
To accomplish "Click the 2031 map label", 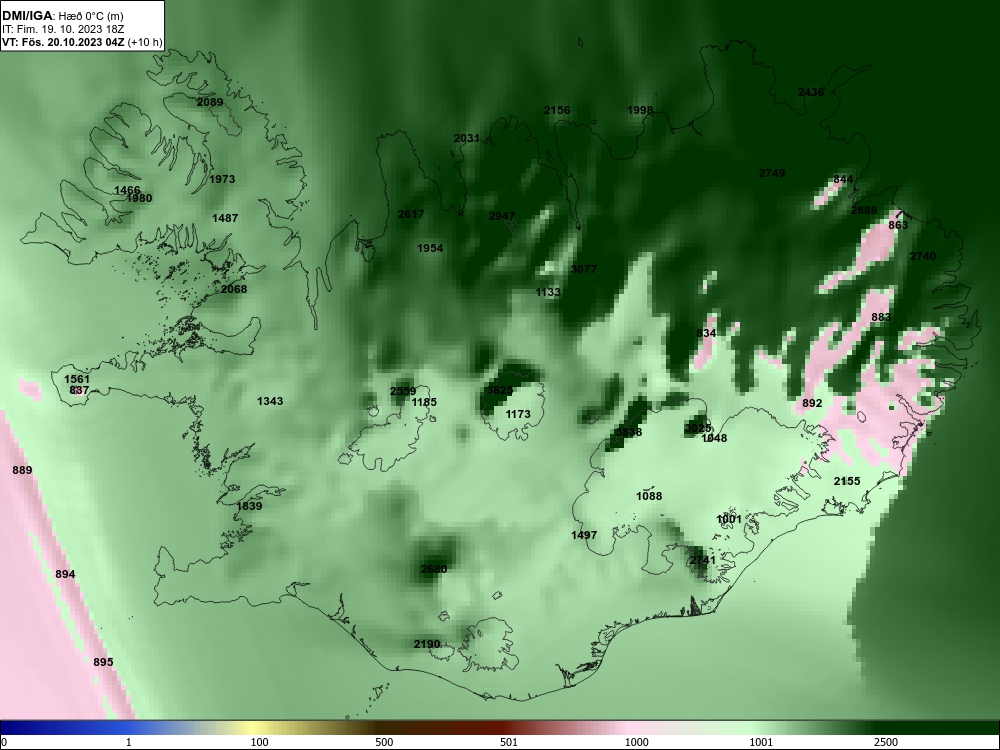I will 467,138.
